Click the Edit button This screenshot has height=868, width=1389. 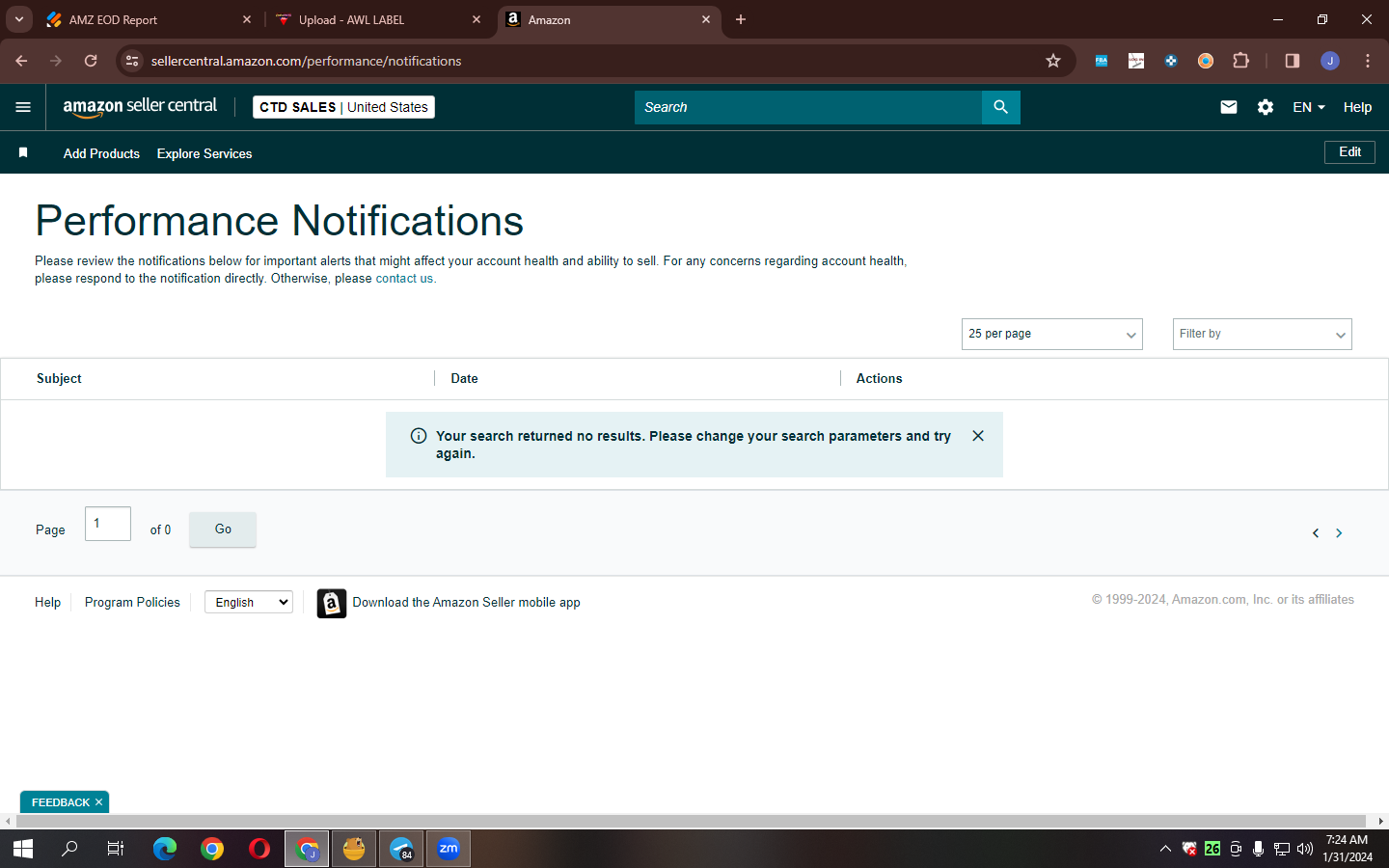point(1349,152)
